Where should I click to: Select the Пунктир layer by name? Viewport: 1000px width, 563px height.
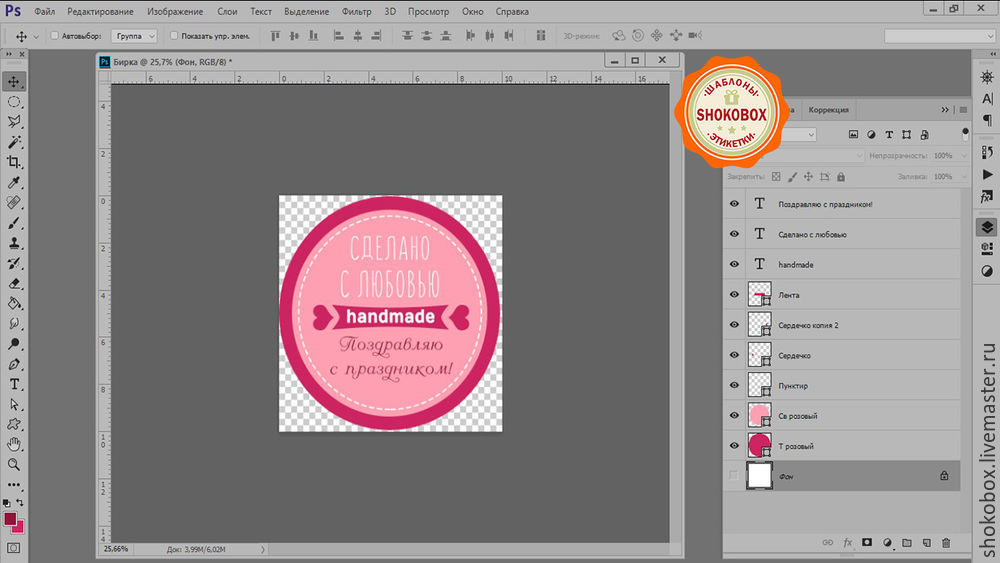point(793,386)
